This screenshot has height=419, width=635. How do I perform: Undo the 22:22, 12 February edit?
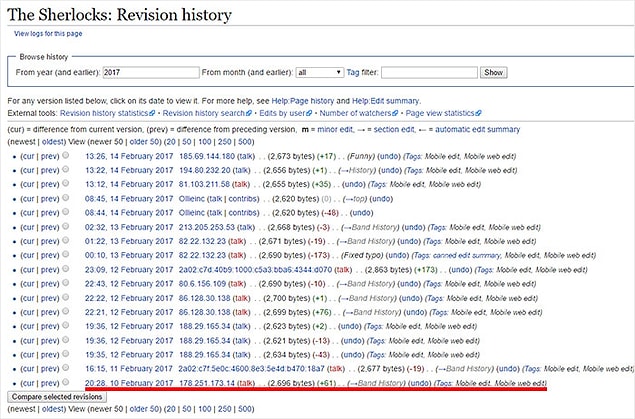(x=411, y=298)
